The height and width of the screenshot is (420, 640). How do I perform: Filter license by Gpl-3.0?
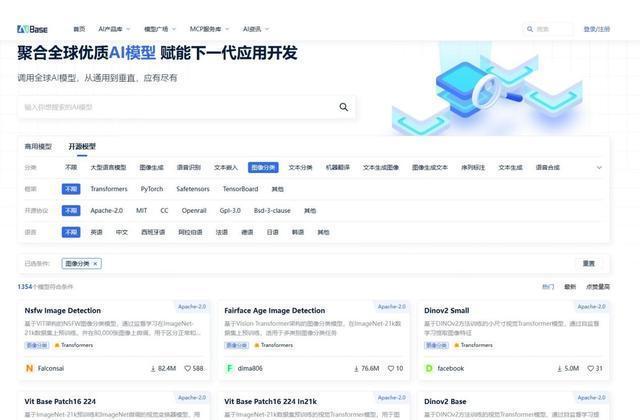tap(230, 211)
